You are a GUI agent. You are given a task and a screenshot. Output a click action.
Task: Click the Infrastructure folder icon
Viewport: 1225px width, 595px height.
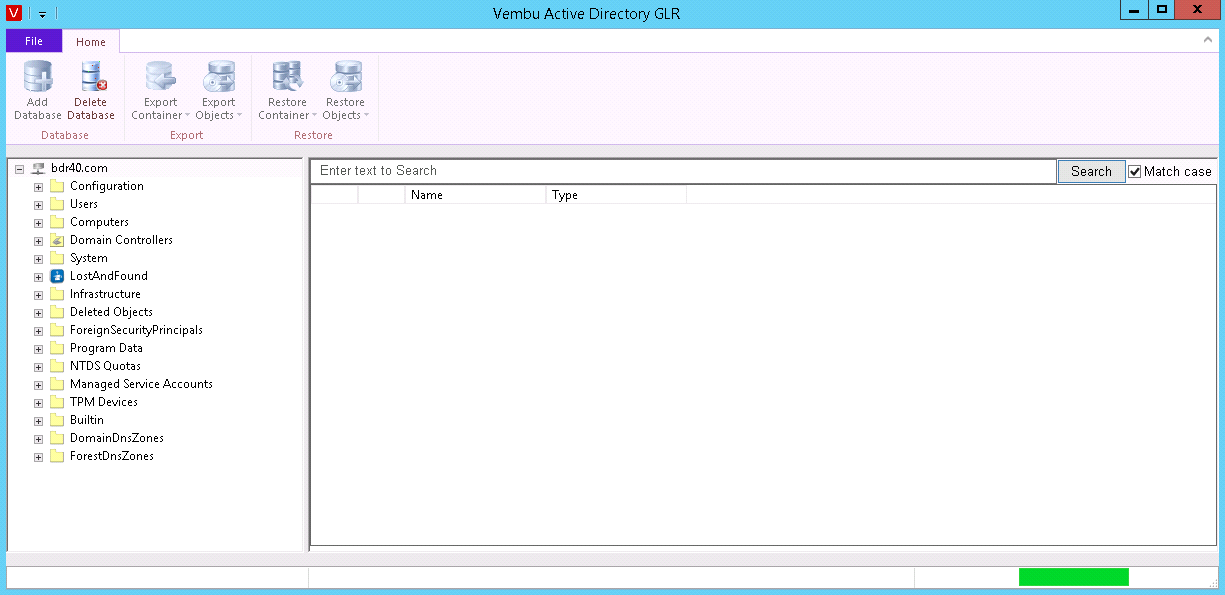point(57,294)
